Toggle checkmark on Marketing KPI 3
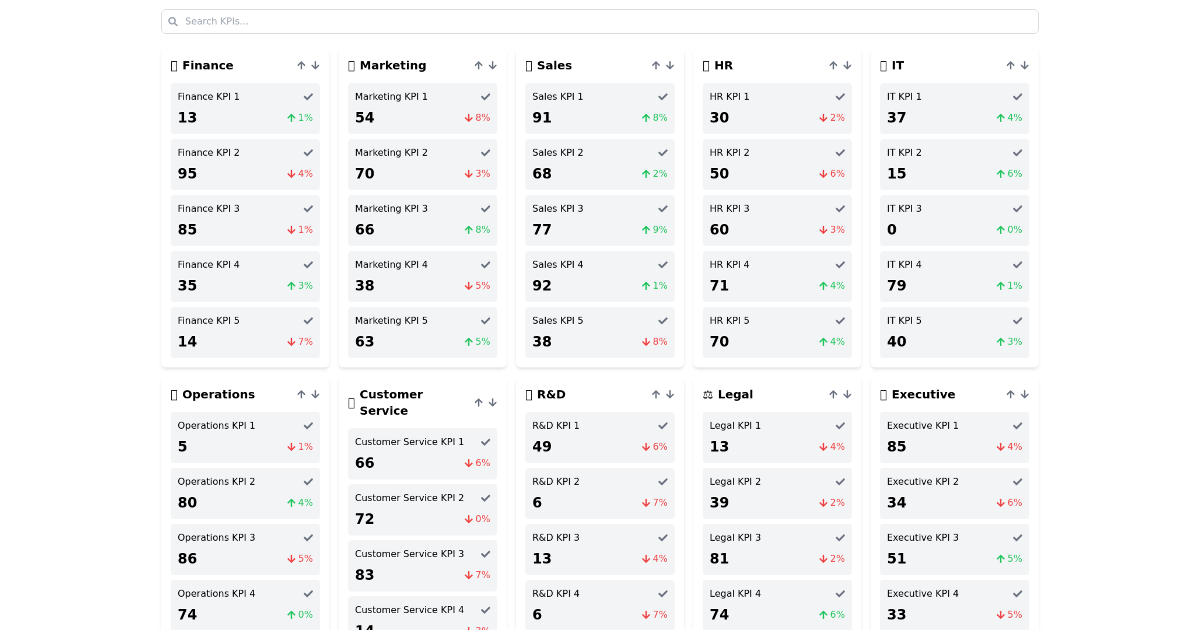Image resolution: width=1200 pixels, height=630 pixels. [485, 209]
